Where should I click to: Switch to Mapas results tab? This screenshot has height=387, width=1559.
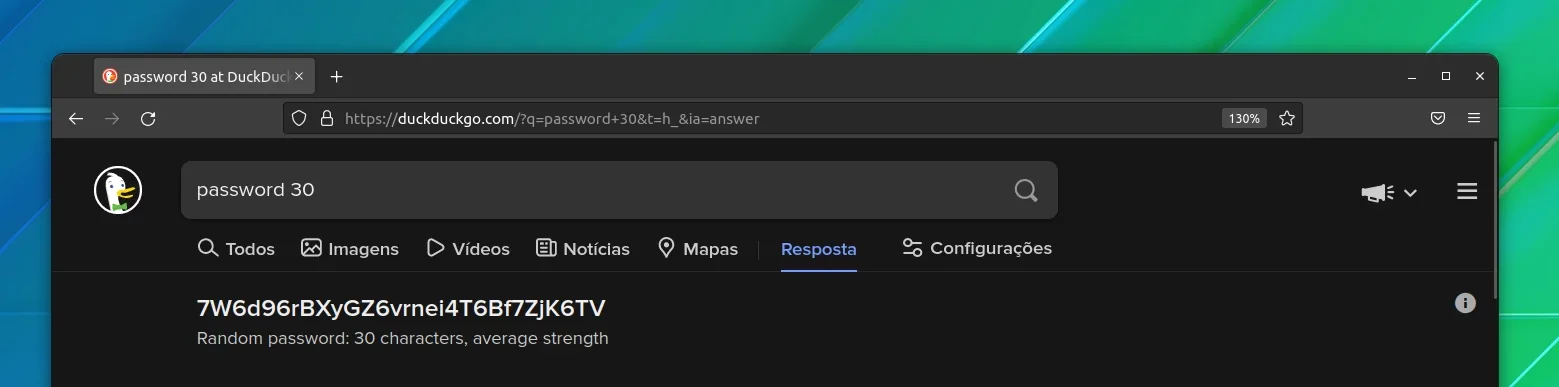click(x=698, y=248)
